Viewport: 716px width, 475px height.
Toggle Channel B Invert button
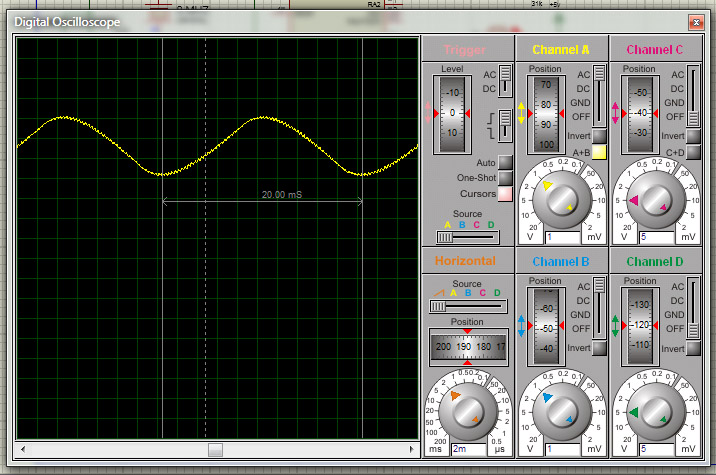point(599,348)
